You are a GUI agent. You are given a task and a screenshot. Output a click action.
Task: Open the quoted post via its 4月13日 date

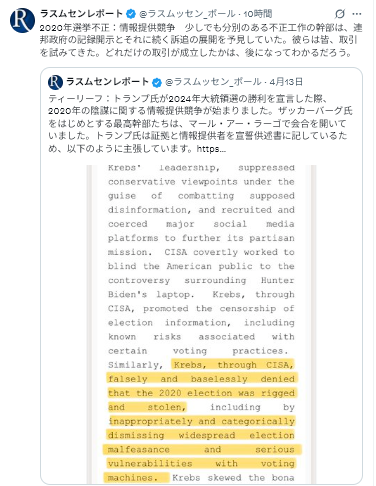pyautogui.click(x=286, y=82)
